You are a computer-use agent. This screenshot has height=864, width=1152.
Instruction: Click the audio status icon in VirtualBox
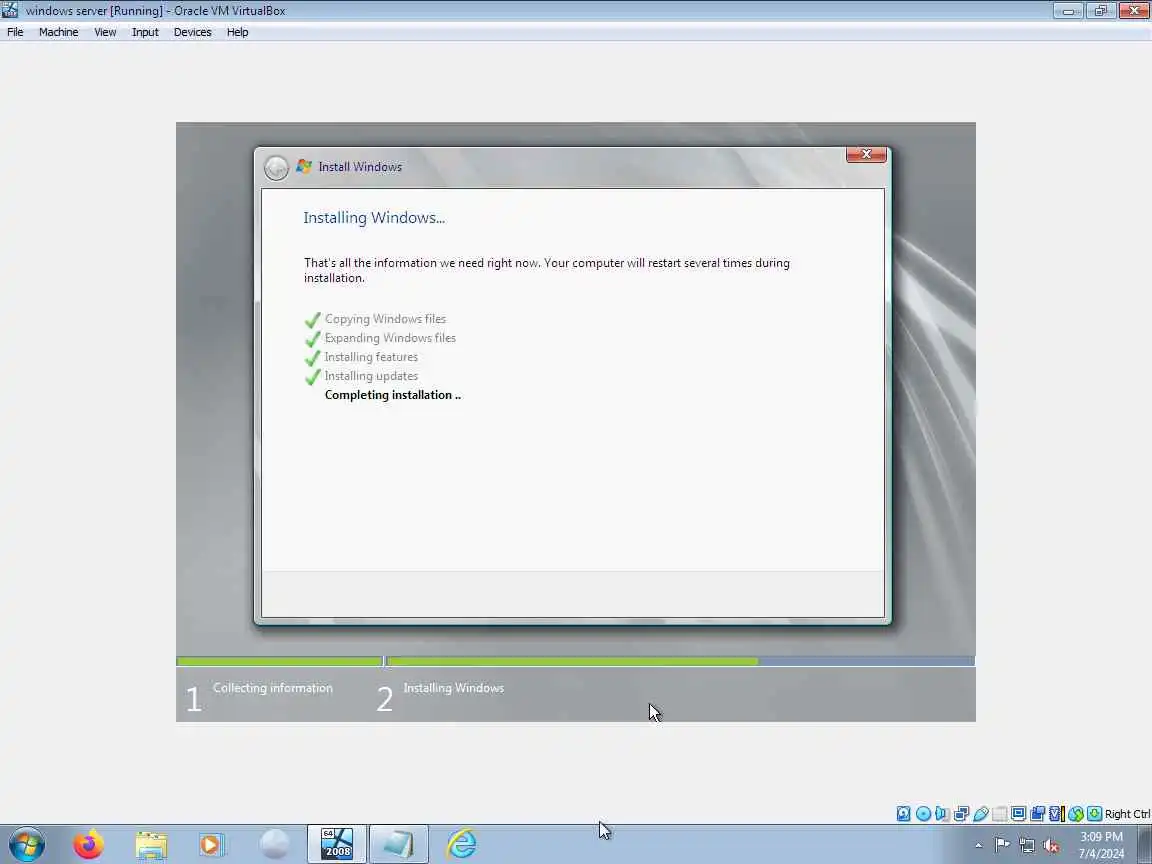click(942, 813)
